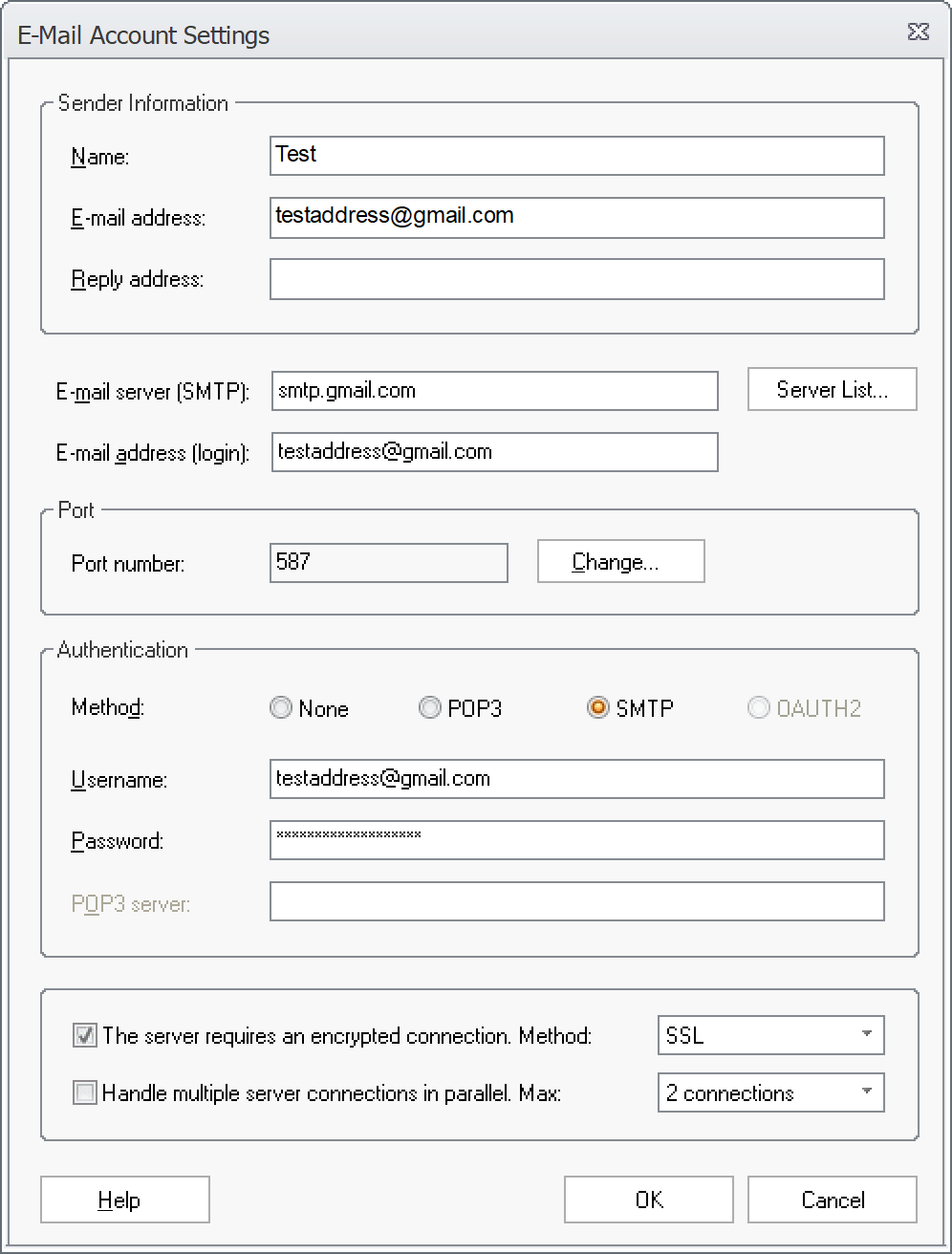The width and height of the screenshot is (952, 1254).
Task: Open the Server List dialog
Action: pos(831,389)
